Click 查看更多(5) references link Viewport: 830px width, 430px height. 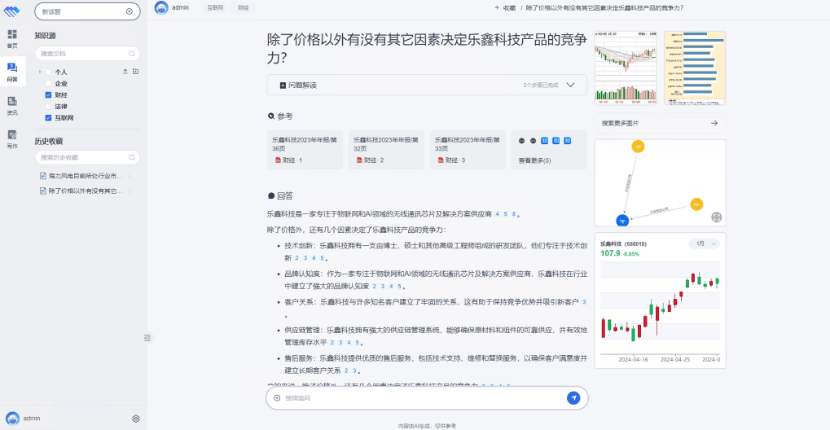coord(534,160)
